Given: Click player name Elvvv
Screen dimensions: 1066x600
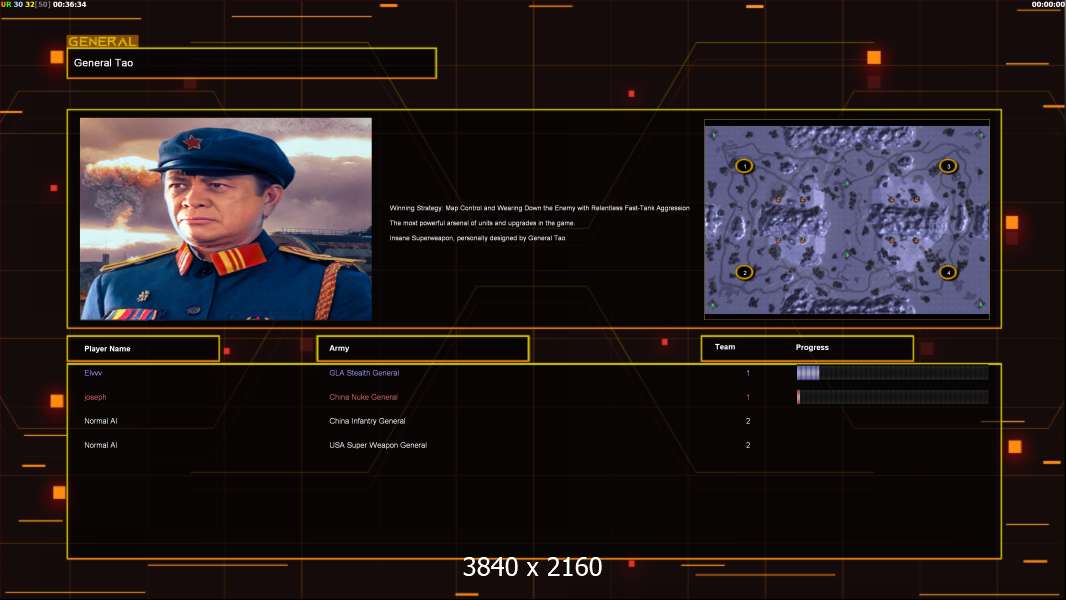Looking at the screenshot, I should [93, 373].
